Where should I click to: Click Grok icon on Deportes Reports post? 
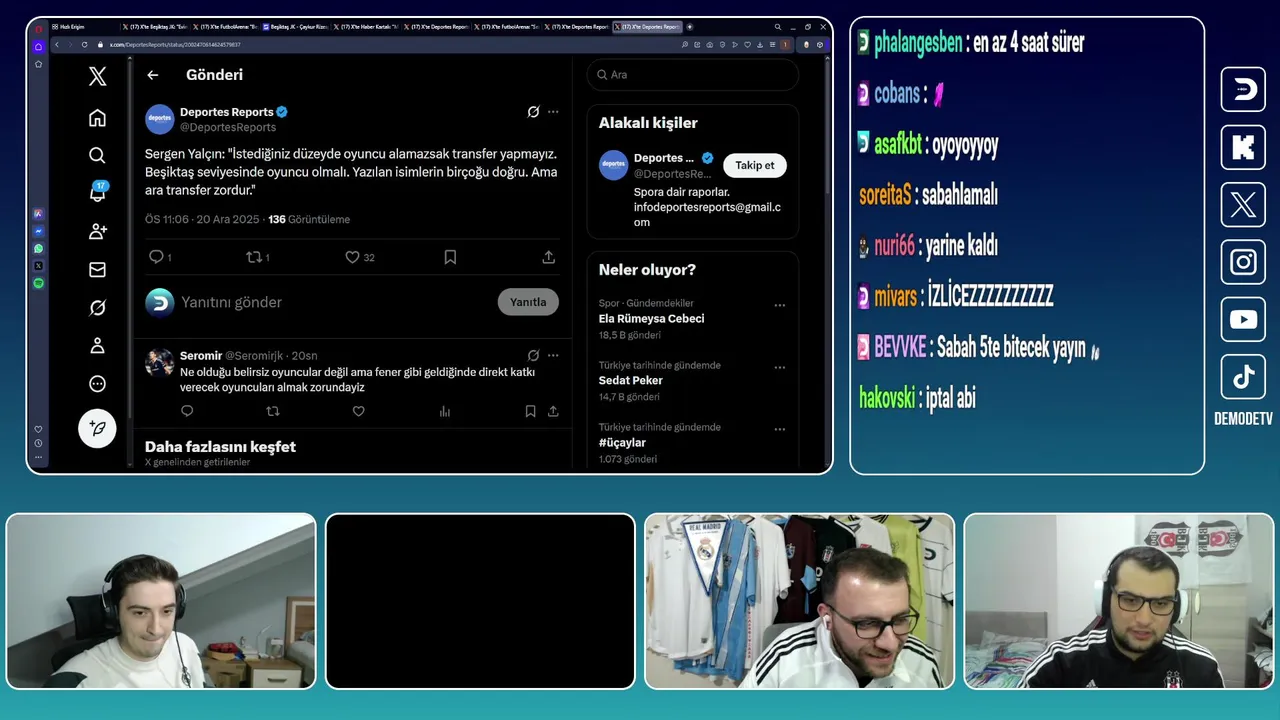click(x=533, y=112)
